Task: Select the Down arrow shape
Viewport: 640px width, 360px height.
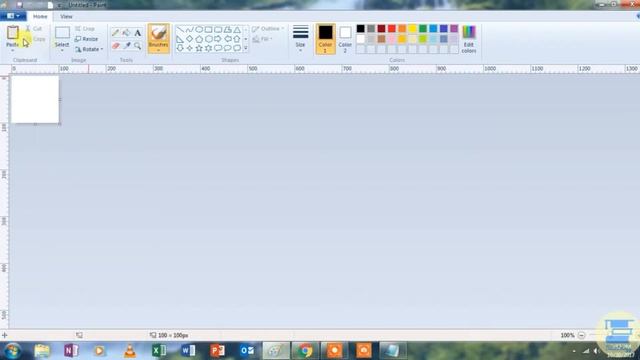Action: point(180,48)
